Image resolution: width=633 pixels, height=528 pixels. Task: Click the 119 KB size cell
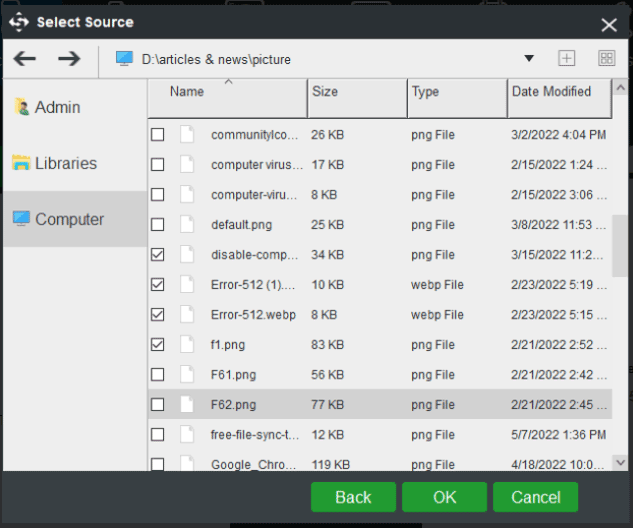tap(331, 465)
